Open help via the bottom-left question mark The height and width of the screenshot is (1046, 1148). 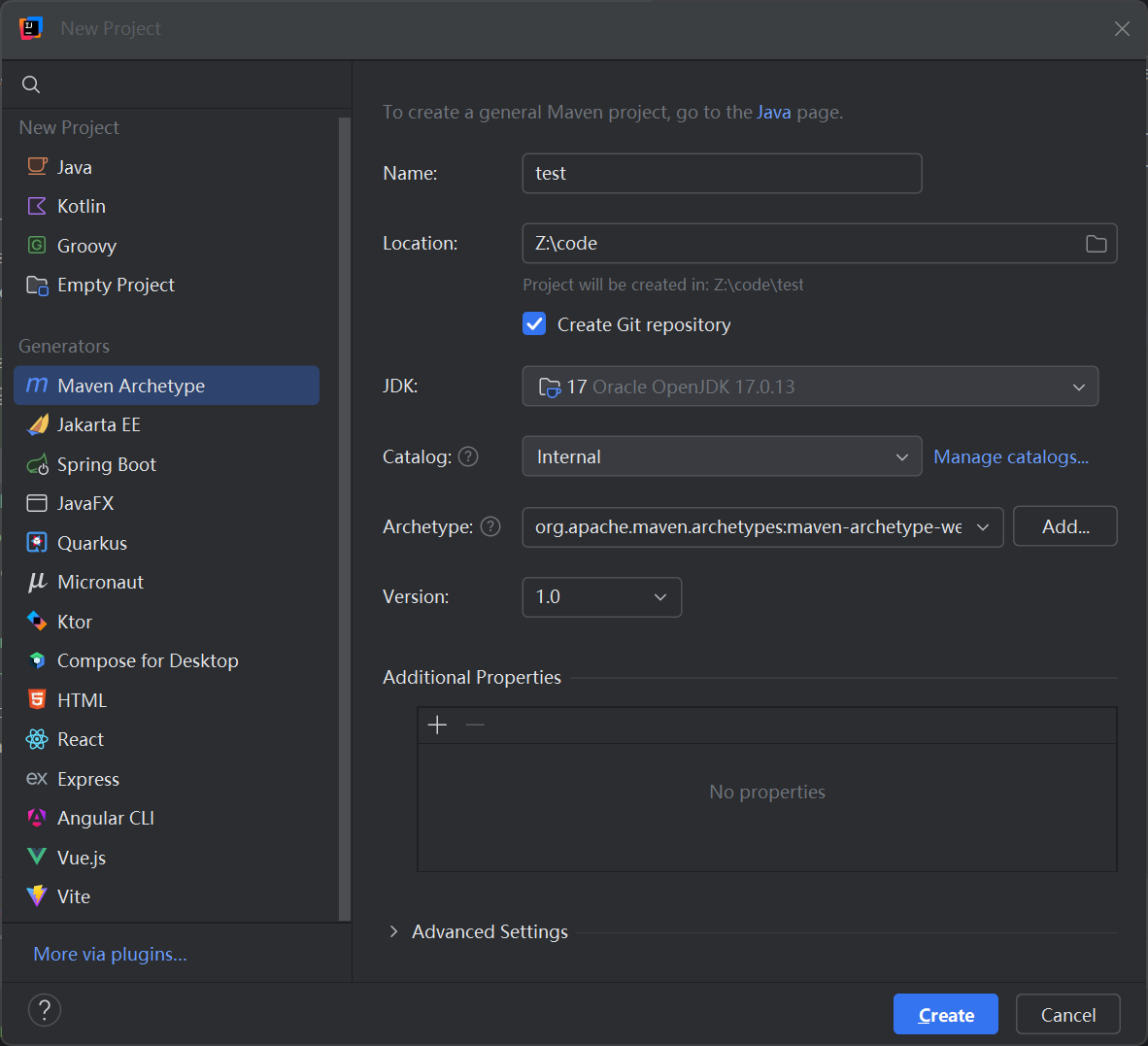coord(45,1010)
